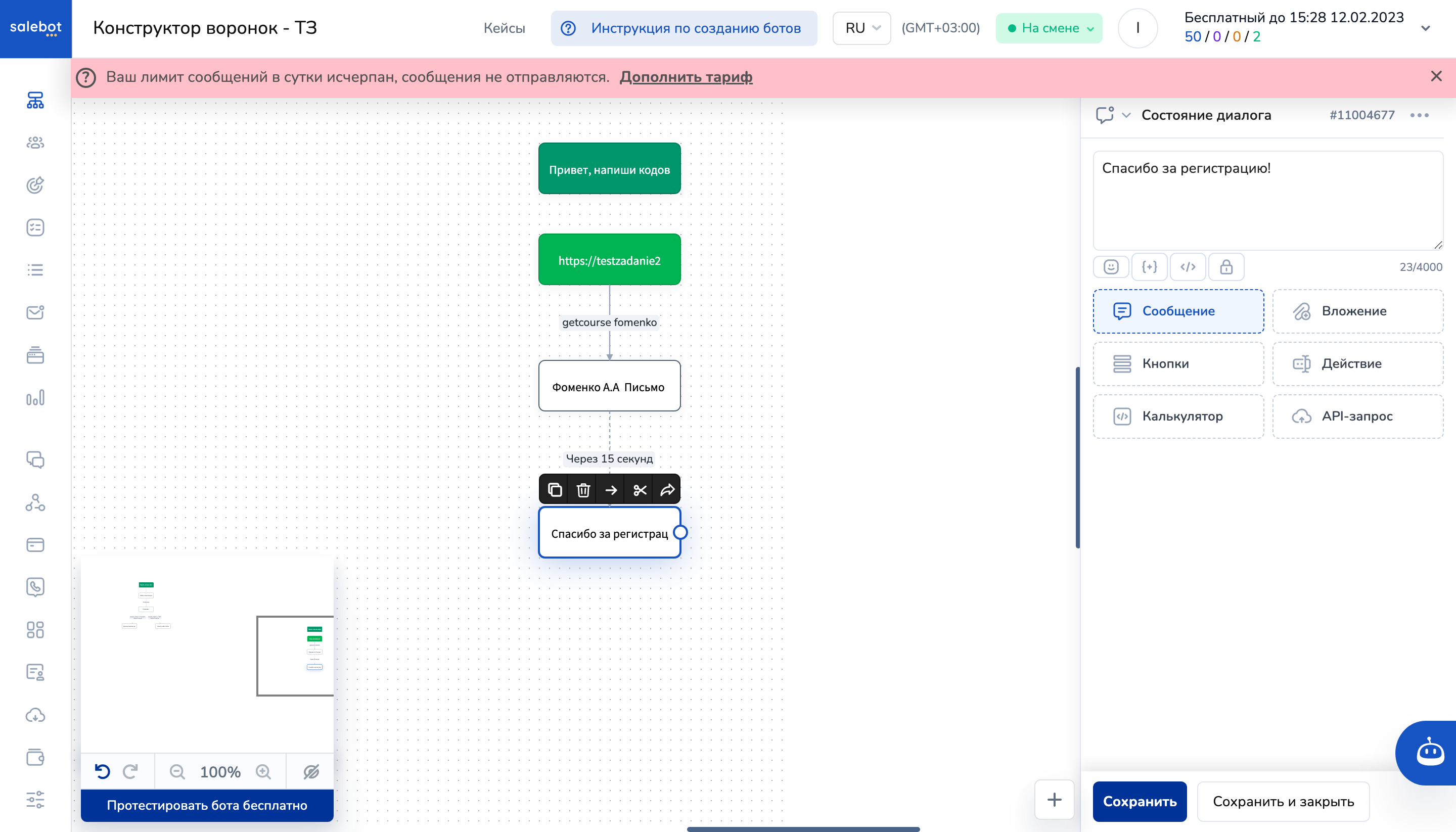
Task: Open the chats sidebar icon
Action: click(35, 460)
